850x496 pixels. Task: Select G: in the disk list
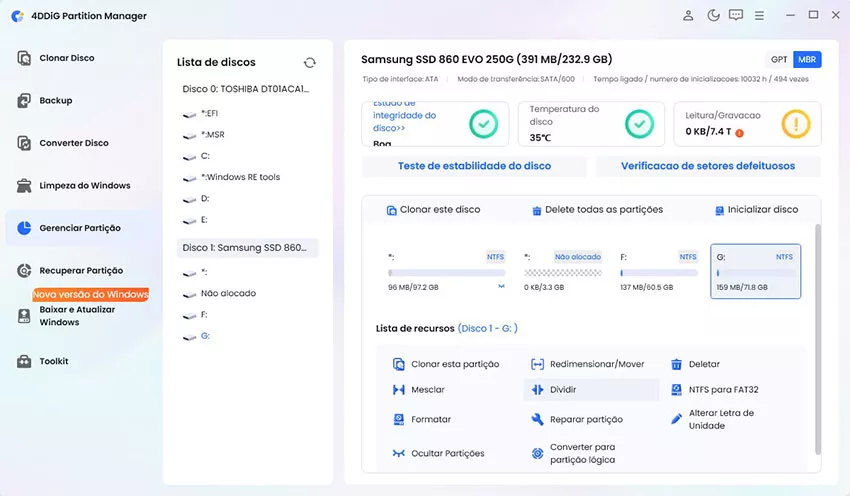point(205,336)
